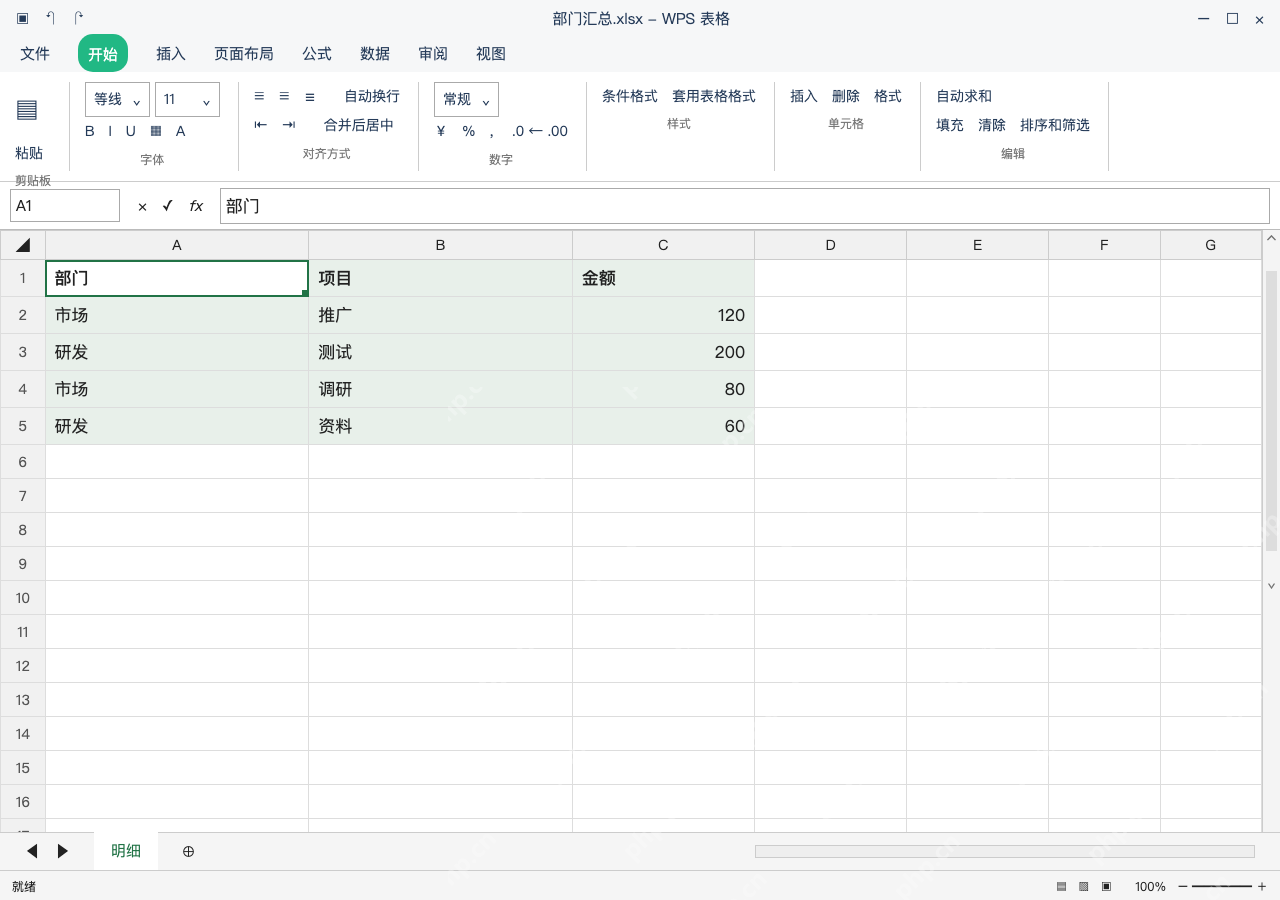Viewport: 1280px width, 900px height.
Task: Click the select-all triangle corner
Action: tap(23, 245)
